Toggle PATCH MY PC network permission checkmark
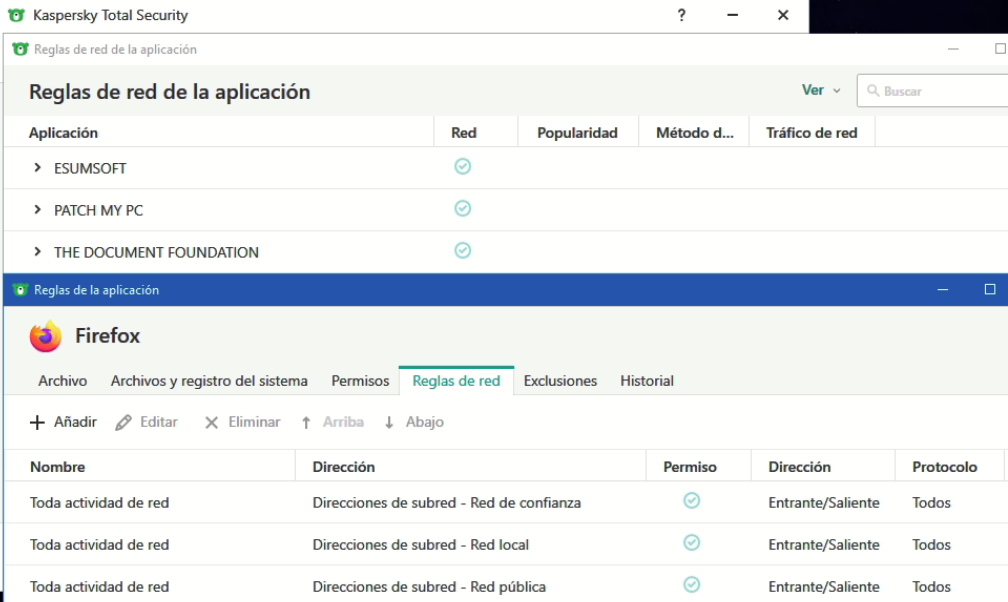The height and width of the screenshot is (602, 1008). point(463,208)
